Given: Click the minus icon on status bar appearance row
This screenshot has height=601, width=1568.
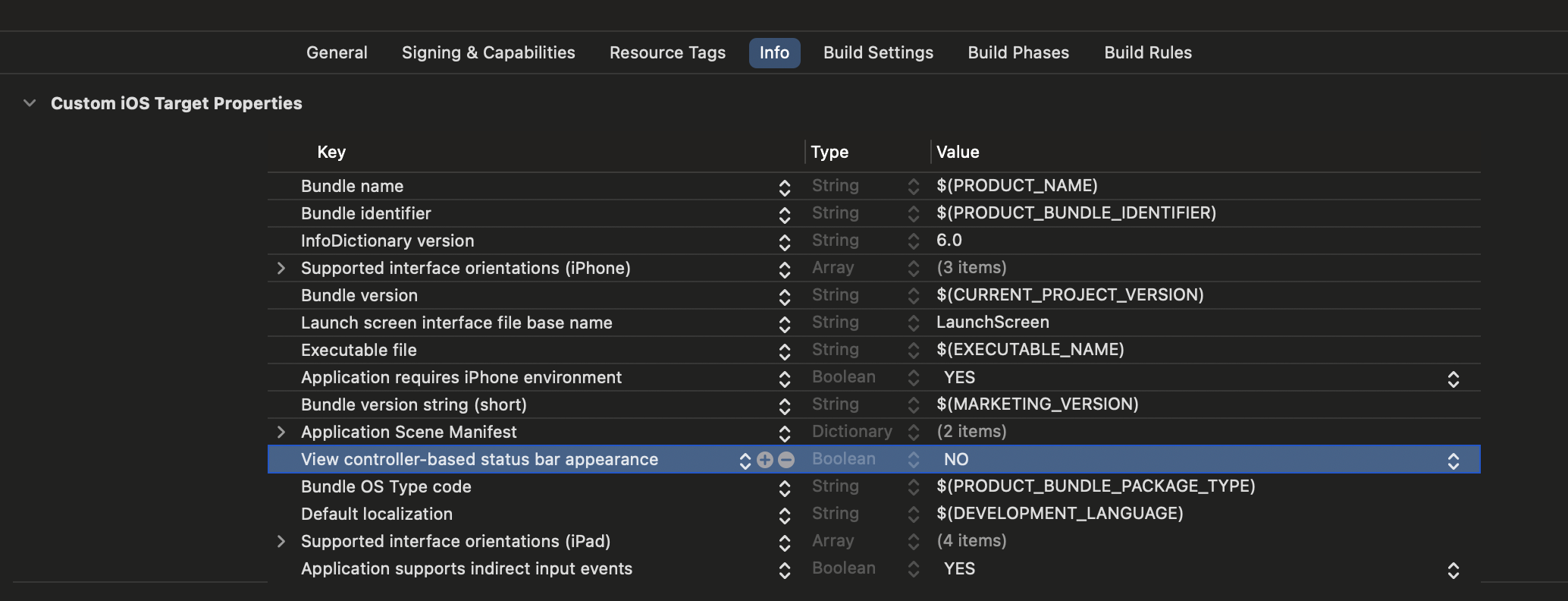Looking at the screenshot, I should click(786, 460).
